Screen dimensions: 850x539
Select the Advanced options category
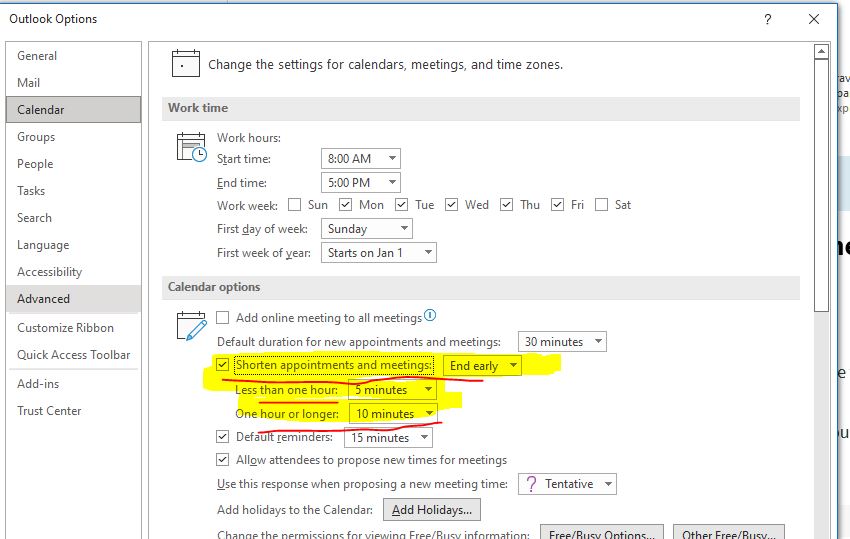click(73, 299)
